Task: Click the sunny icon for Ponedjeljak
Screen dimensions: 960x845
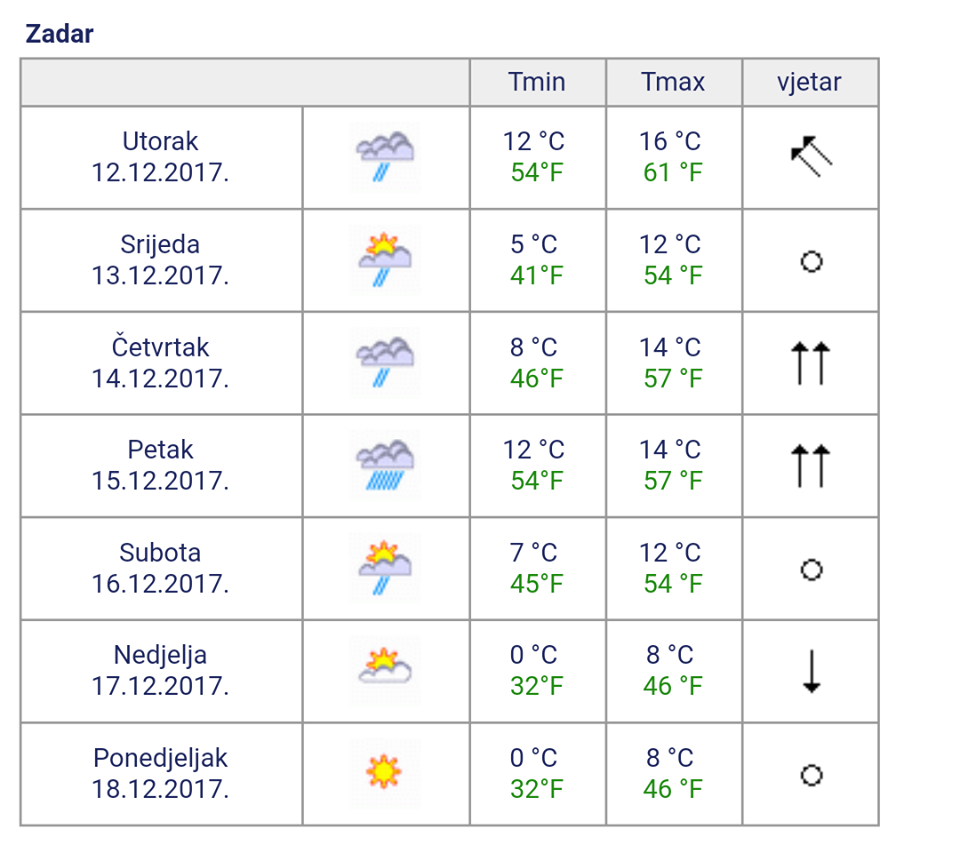Action: (x=385, y=773)
